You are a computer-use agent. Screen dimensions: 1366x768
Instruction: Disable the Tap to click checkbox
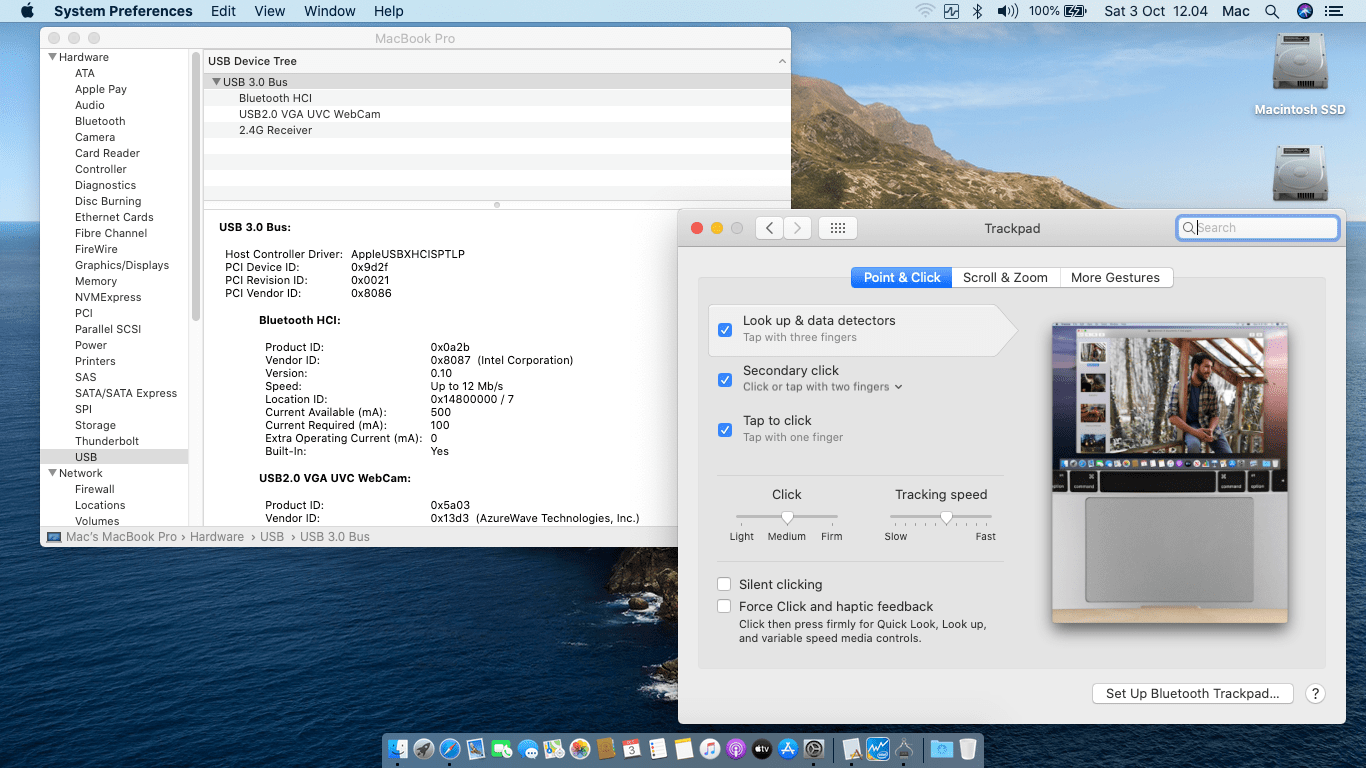(725, 429)
